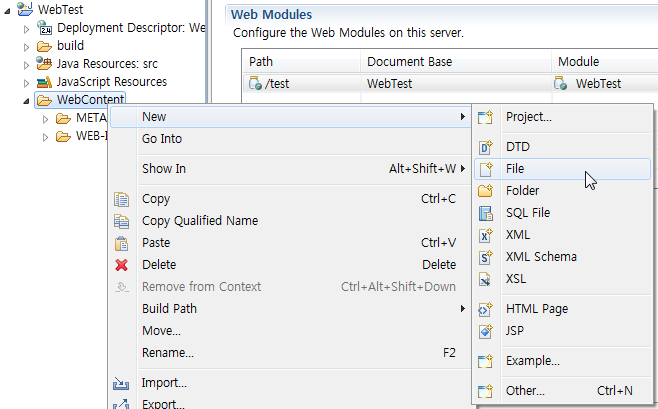This screenshot has height=409, width=658.
Task: Collapse the WebContent folder
Action: coord(26,101)
